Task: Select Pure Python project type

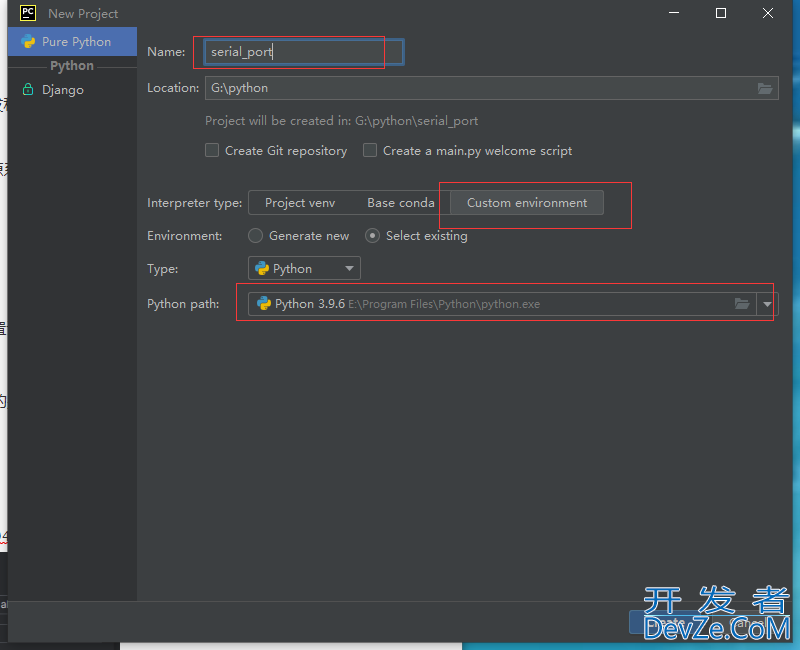Action: coord(72,42)
